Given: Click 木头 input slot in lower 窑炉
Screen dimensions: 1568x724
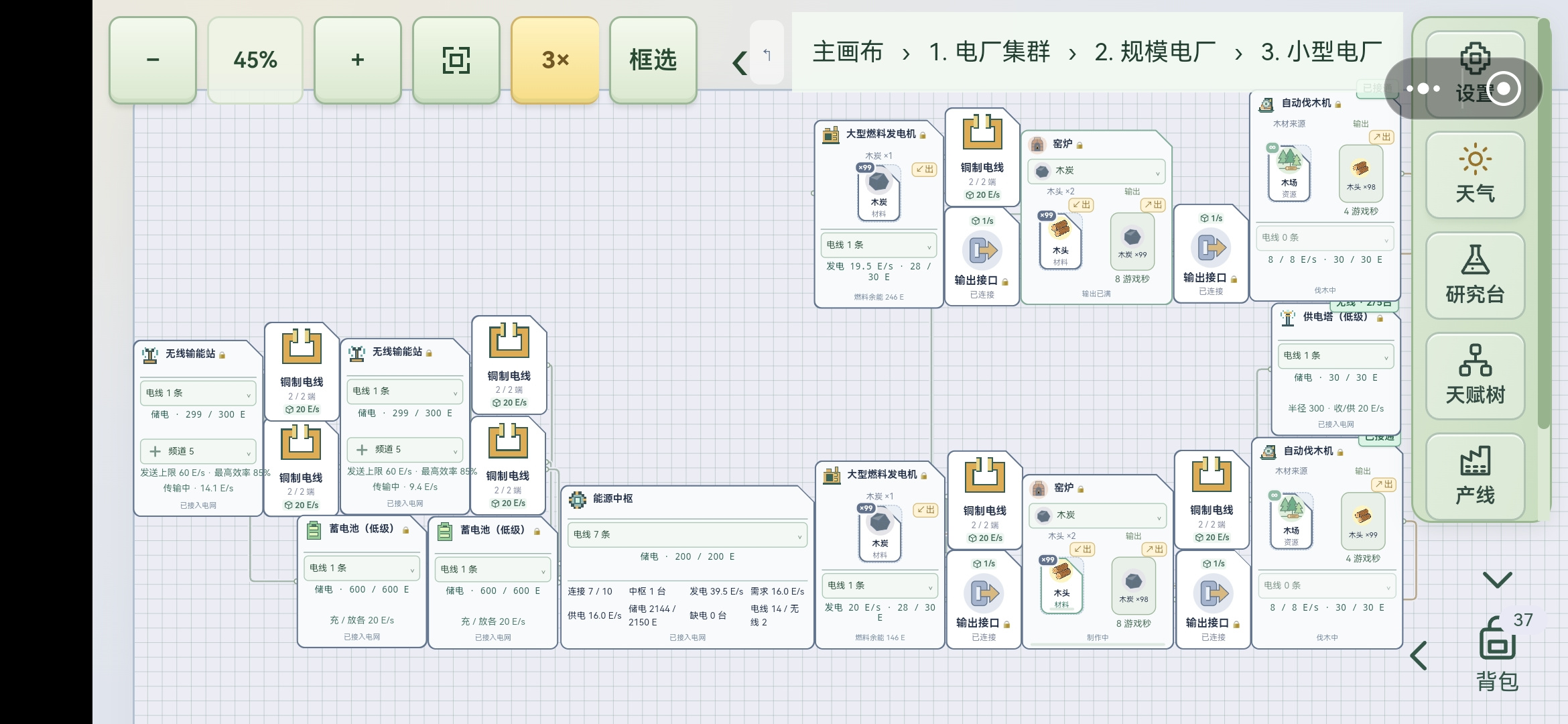Looking at the screenshot, I should (x=1061, y=585).
